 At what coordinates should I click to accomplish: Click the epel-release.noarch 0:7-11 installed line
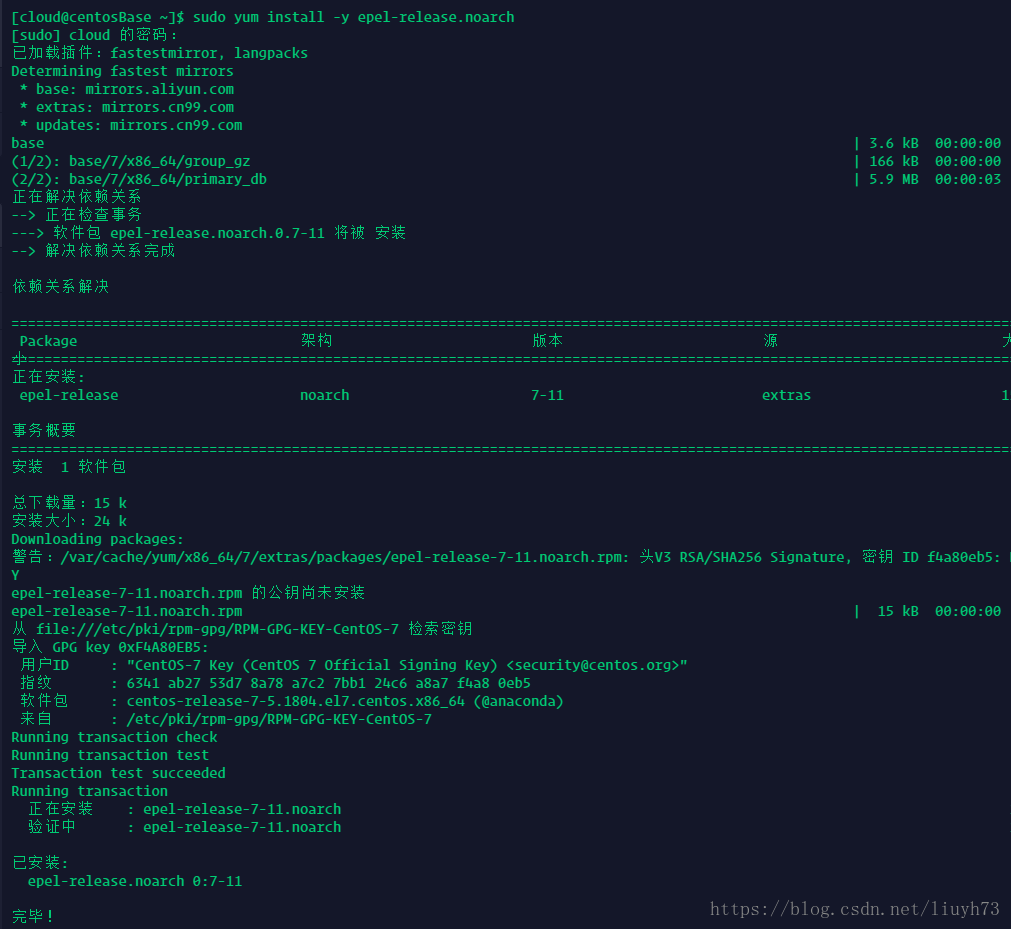tap(135, 881)
